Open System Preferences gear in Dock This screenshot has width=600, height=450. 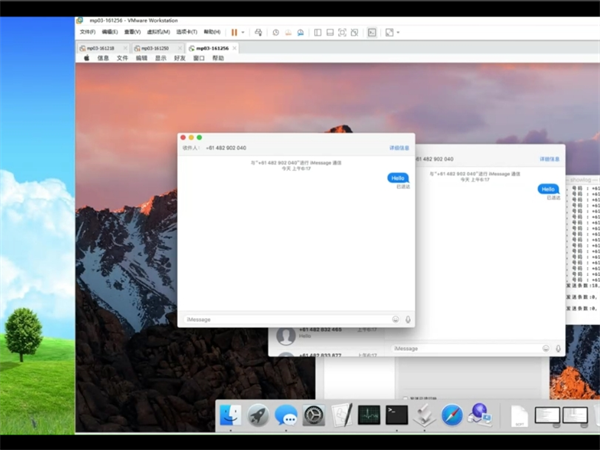click(x=314, y=415)
